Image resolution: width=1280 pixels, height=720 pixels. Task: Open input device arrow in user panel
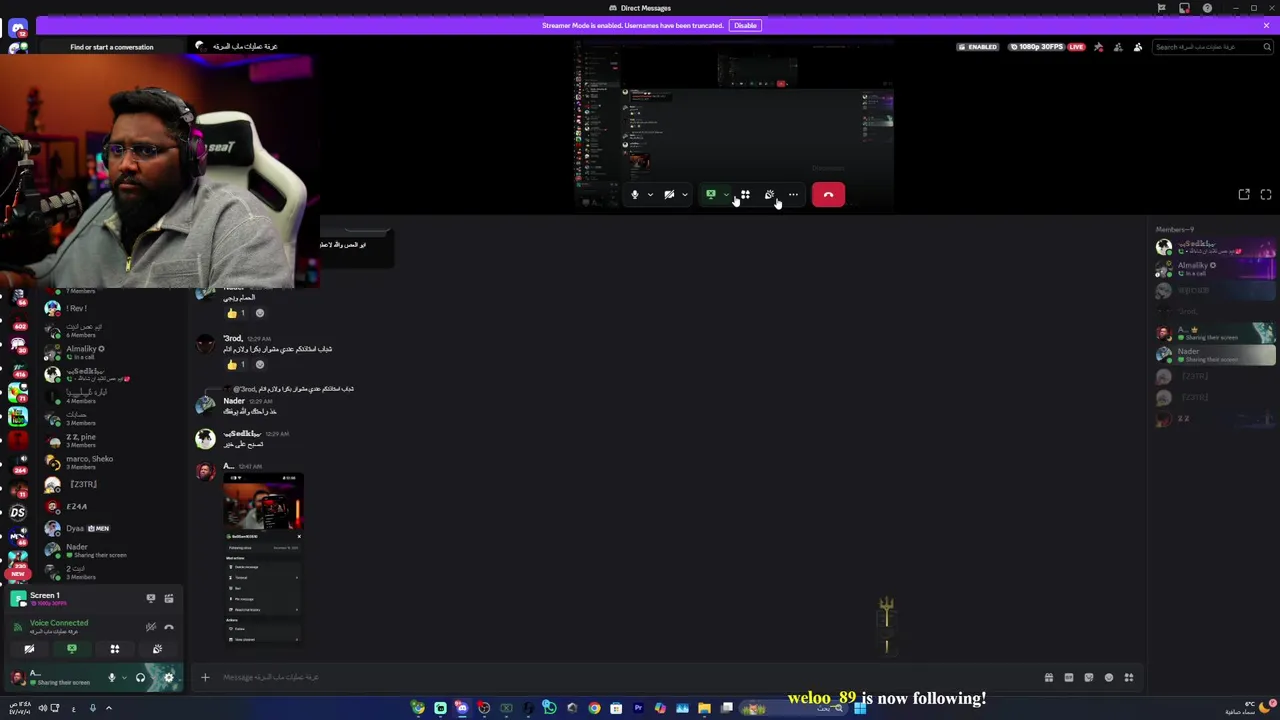(124, 677)
